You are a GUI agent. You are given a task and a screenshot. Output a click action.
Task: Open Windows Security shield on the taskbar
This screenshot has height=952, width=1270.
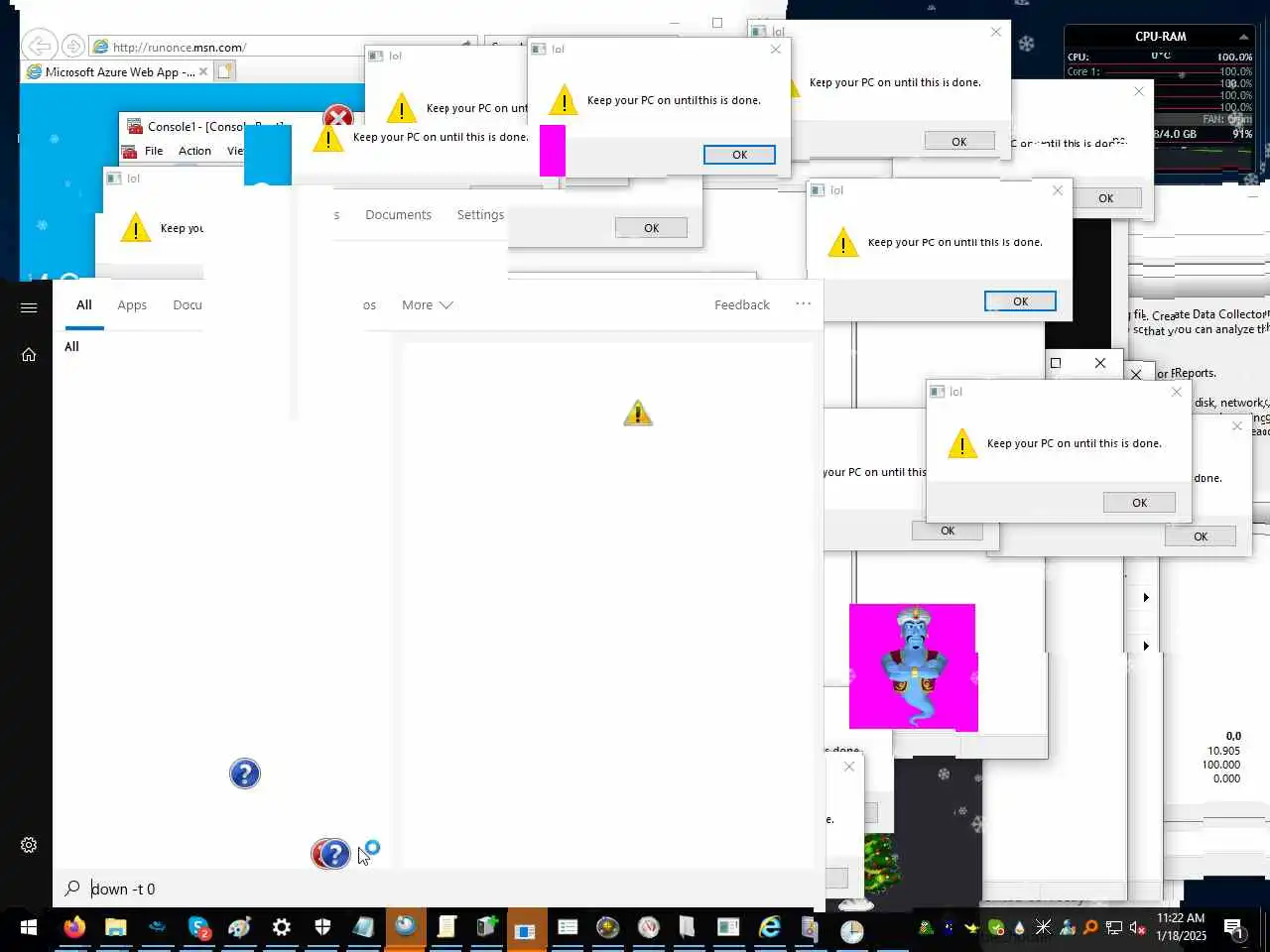pos(322,928)
